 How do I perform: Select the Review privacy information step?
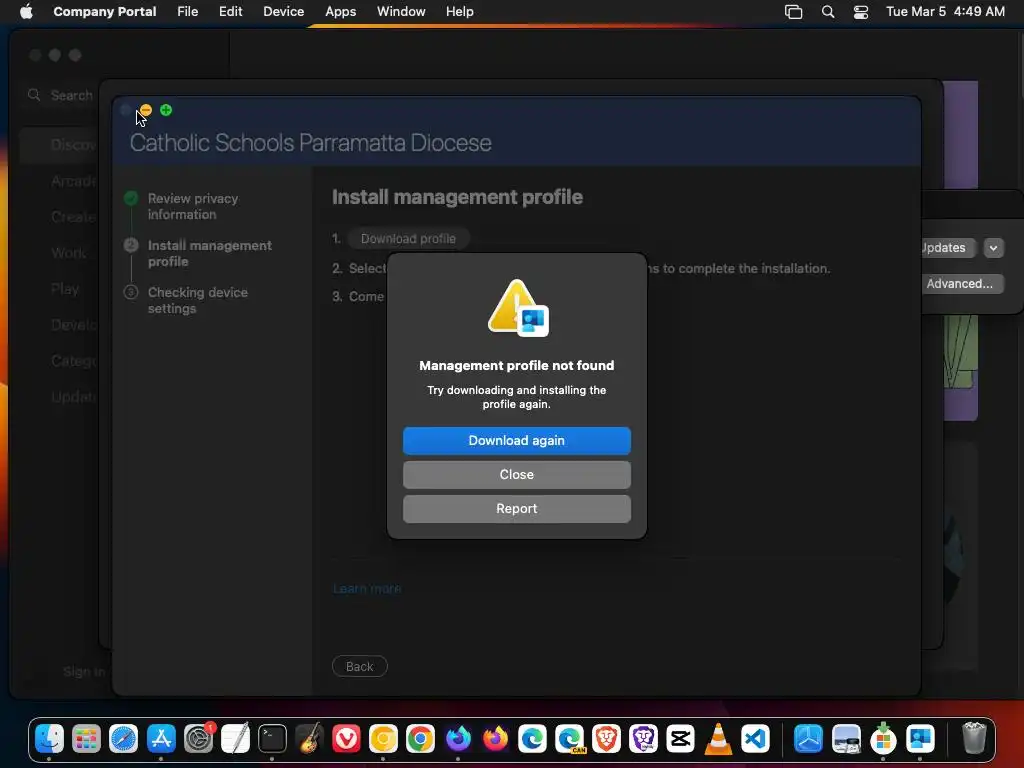193,206
